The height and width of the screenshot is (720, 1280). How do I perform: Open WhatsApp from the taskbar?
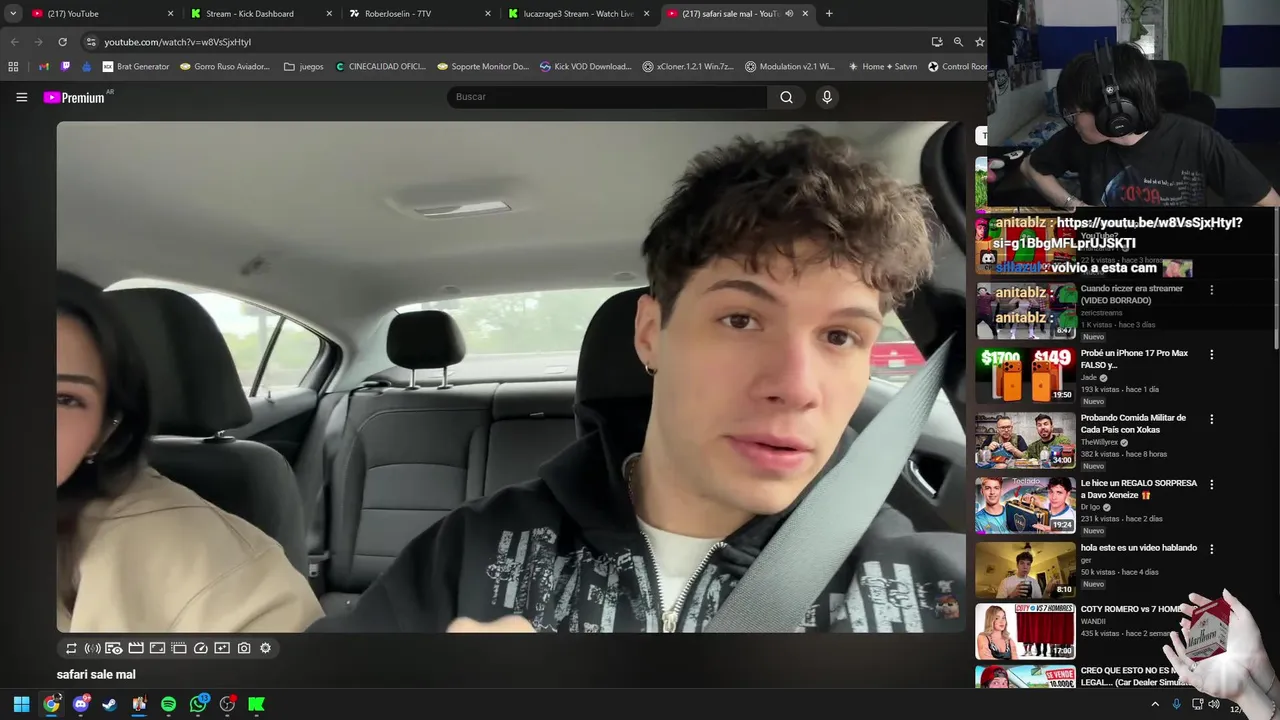pyautogui.click(x=198, y=704)
